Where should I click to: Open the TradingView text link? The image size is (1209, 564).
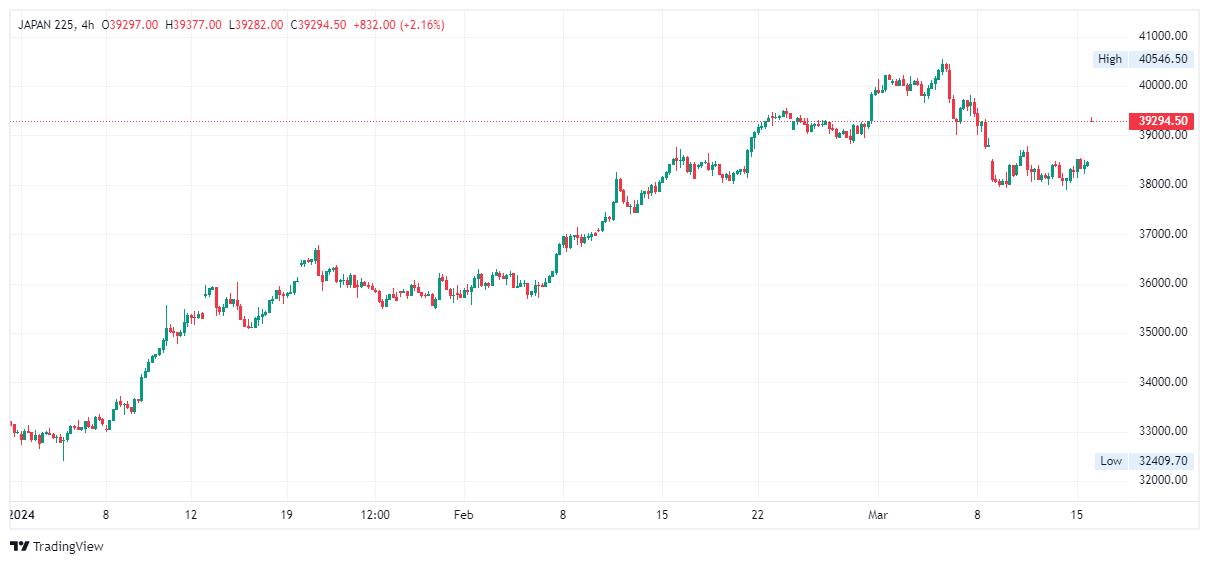click(68, 546)
